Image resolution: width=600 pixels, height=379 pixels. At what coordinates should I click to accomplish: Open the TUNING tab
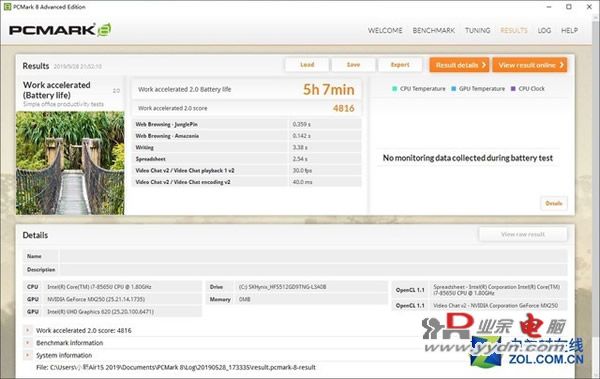[x=478, y=31]
